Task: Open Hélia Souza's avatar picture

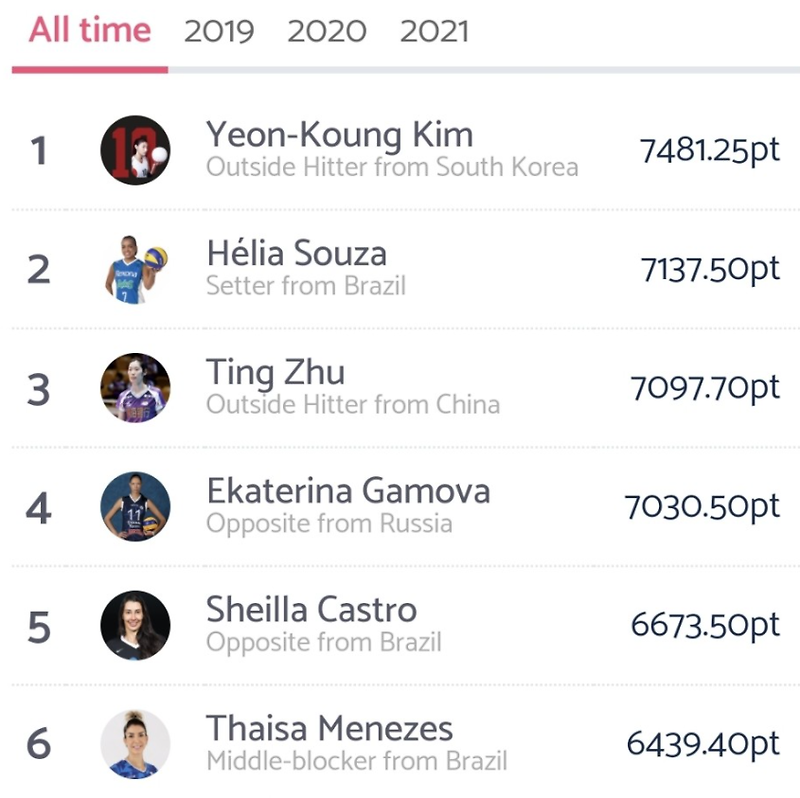Action: pyautogui.click(x=136, y=268)
